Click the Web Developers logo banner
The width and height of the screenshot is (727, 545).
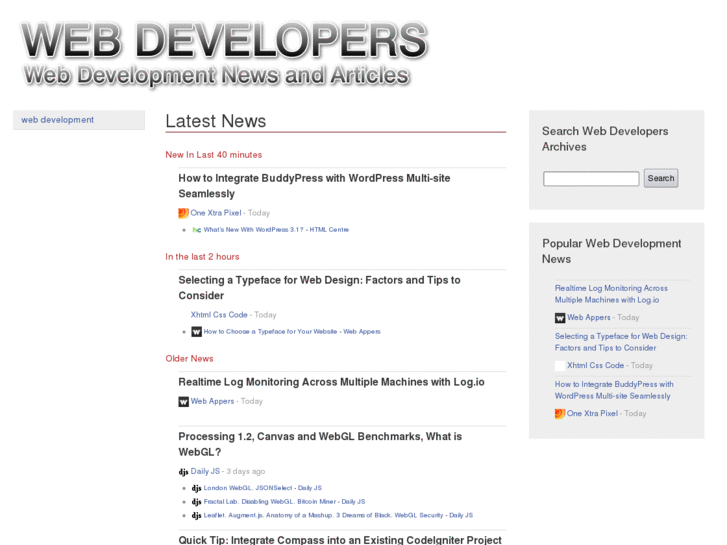[x=223, y=53]
